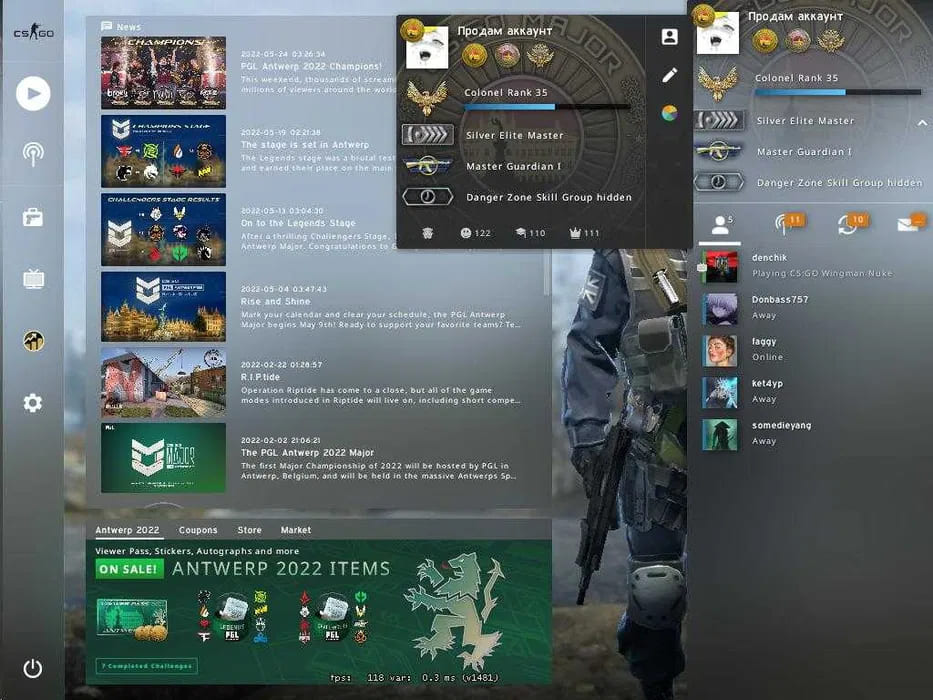The image size is (933, 700).
Task: Open the broadcast tab with 11 badge
Action: [x=788, y=224]
